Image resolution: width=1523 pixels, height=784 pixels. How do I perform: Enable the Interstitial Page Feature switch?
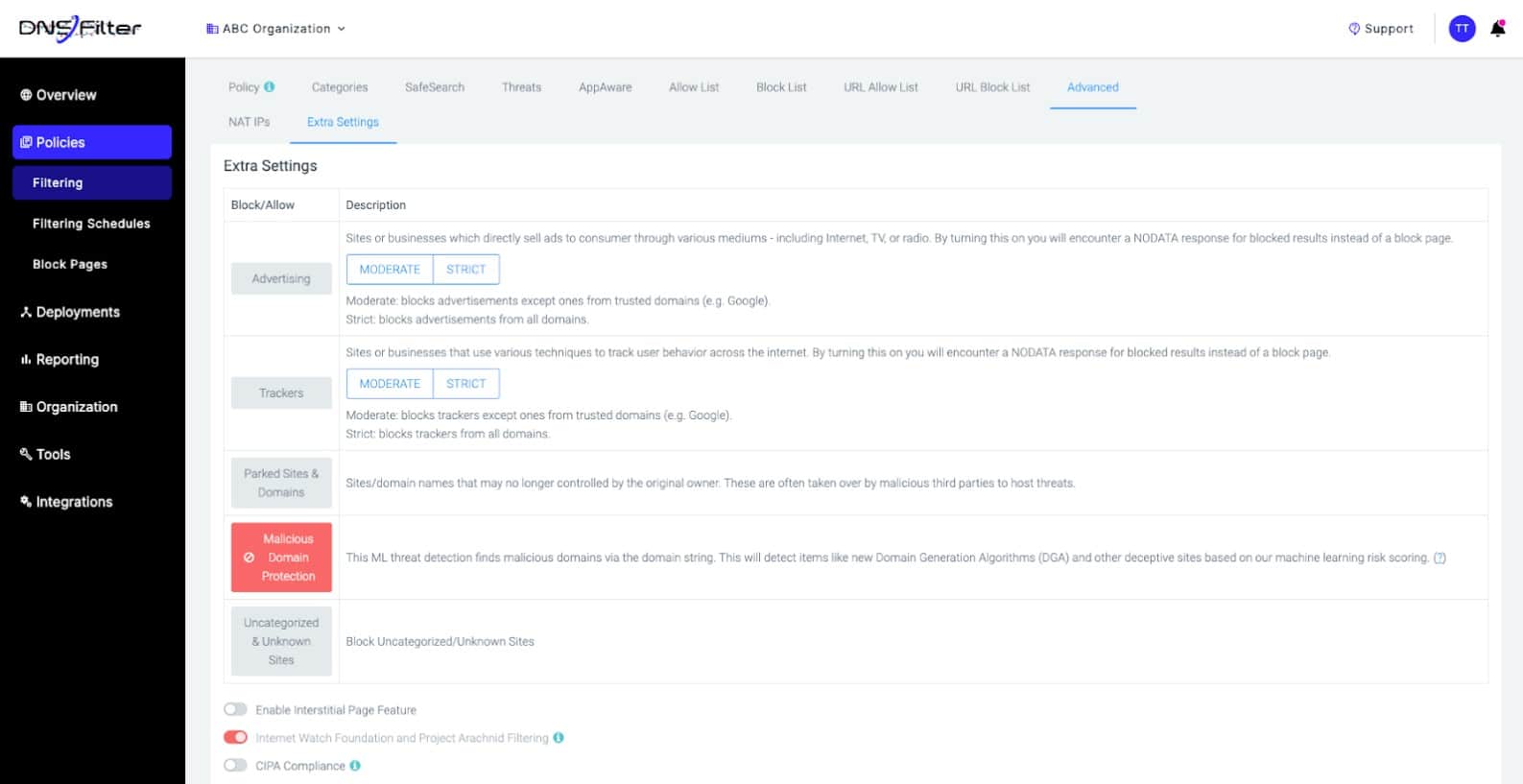[235, 710]
